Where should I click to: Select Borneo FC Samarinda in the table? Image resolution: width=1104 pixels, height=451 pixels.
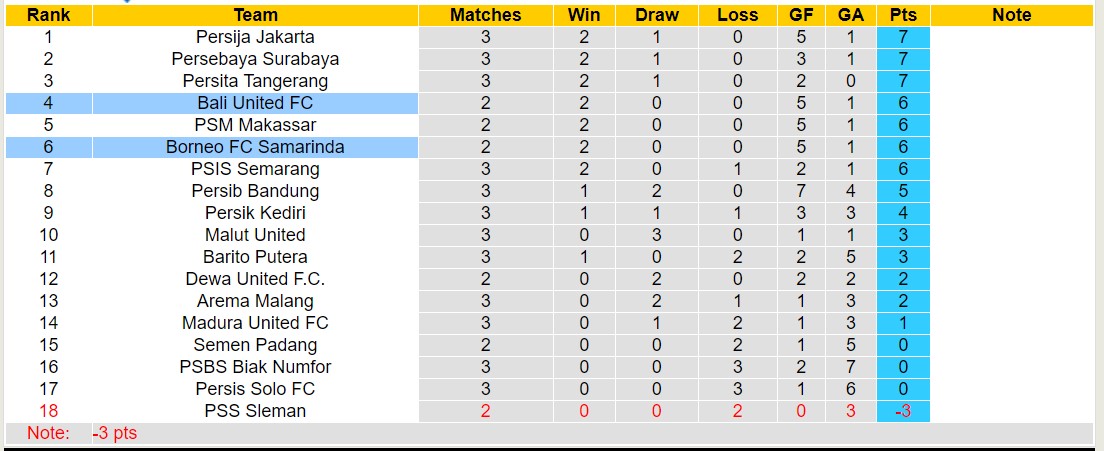255,147
